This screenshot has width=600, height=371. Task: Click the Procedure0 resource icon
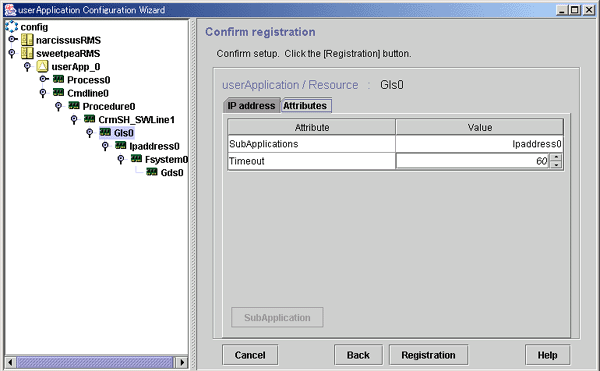pos(74,106)
